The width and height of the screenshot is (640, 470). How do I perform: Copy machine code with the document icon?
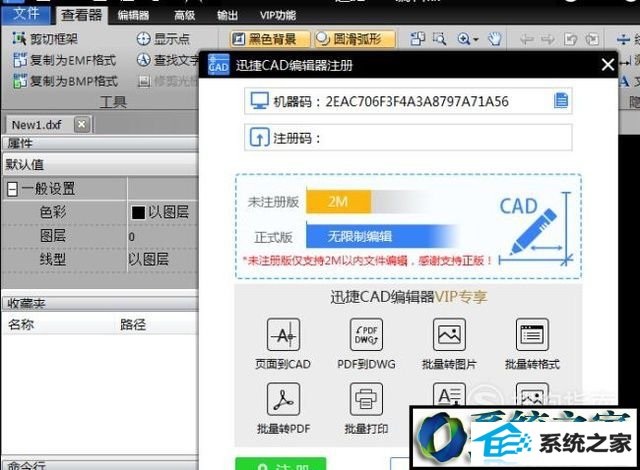[561, 100]
